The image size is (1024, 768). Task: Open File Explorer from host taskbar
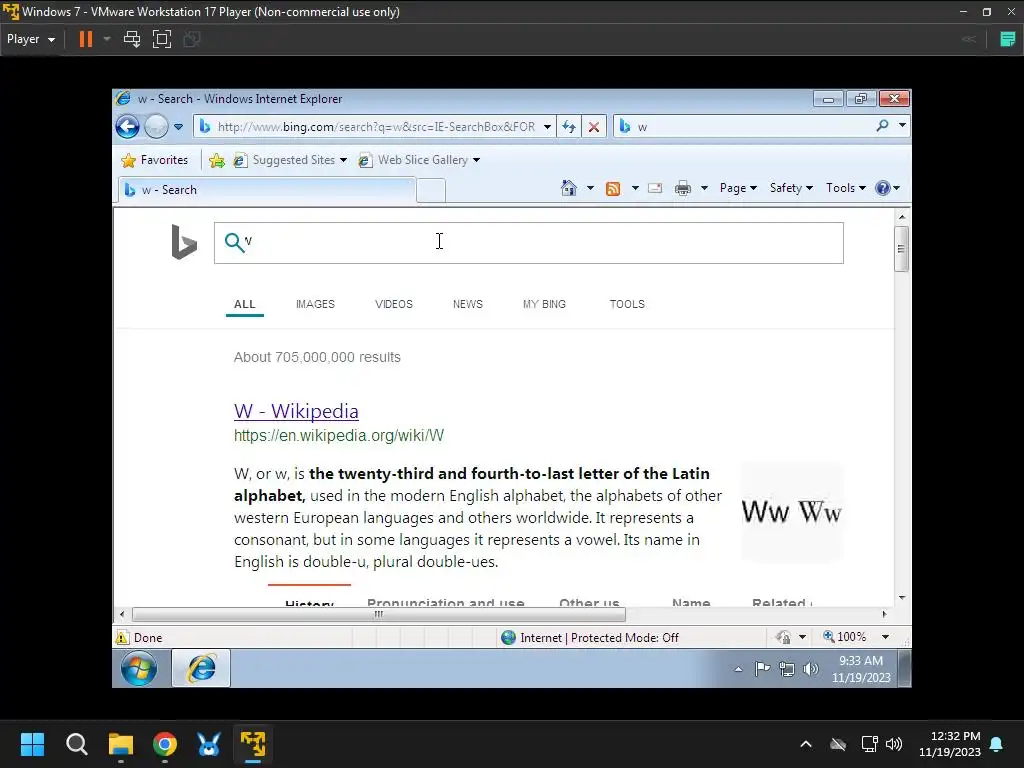click(120, 744)
